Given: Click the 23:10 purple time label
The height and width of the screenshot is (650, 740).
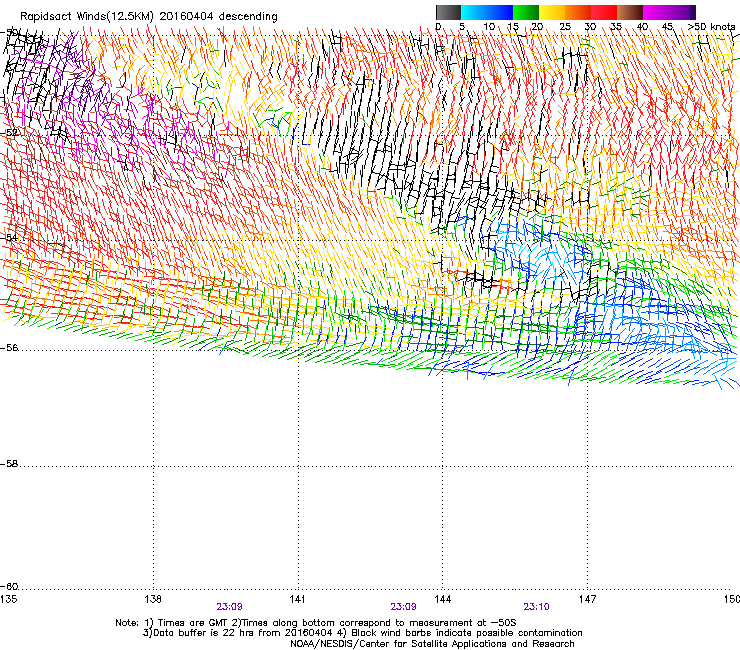Looking at the screenshot, I should [x=536, y=607].
